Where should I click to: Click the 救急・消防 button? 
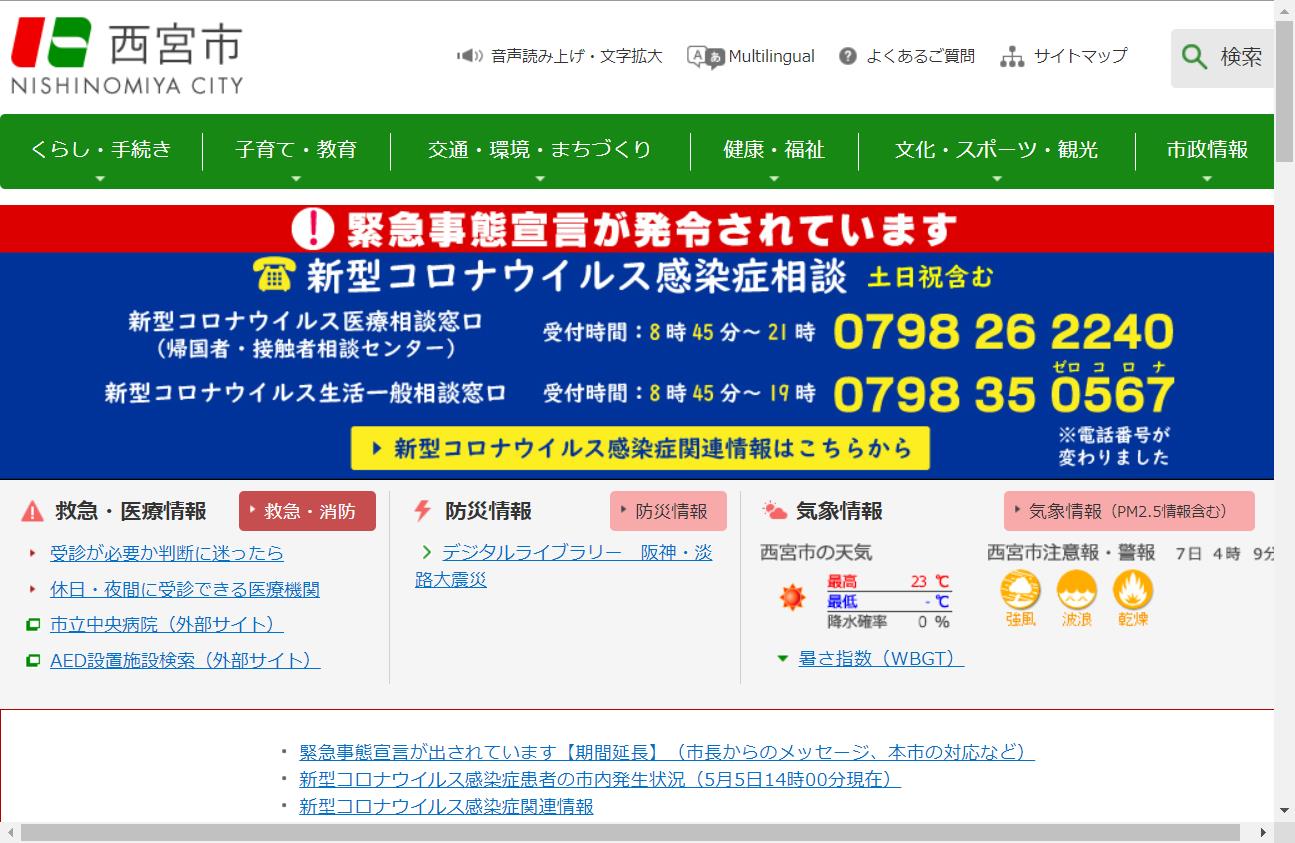307,510
